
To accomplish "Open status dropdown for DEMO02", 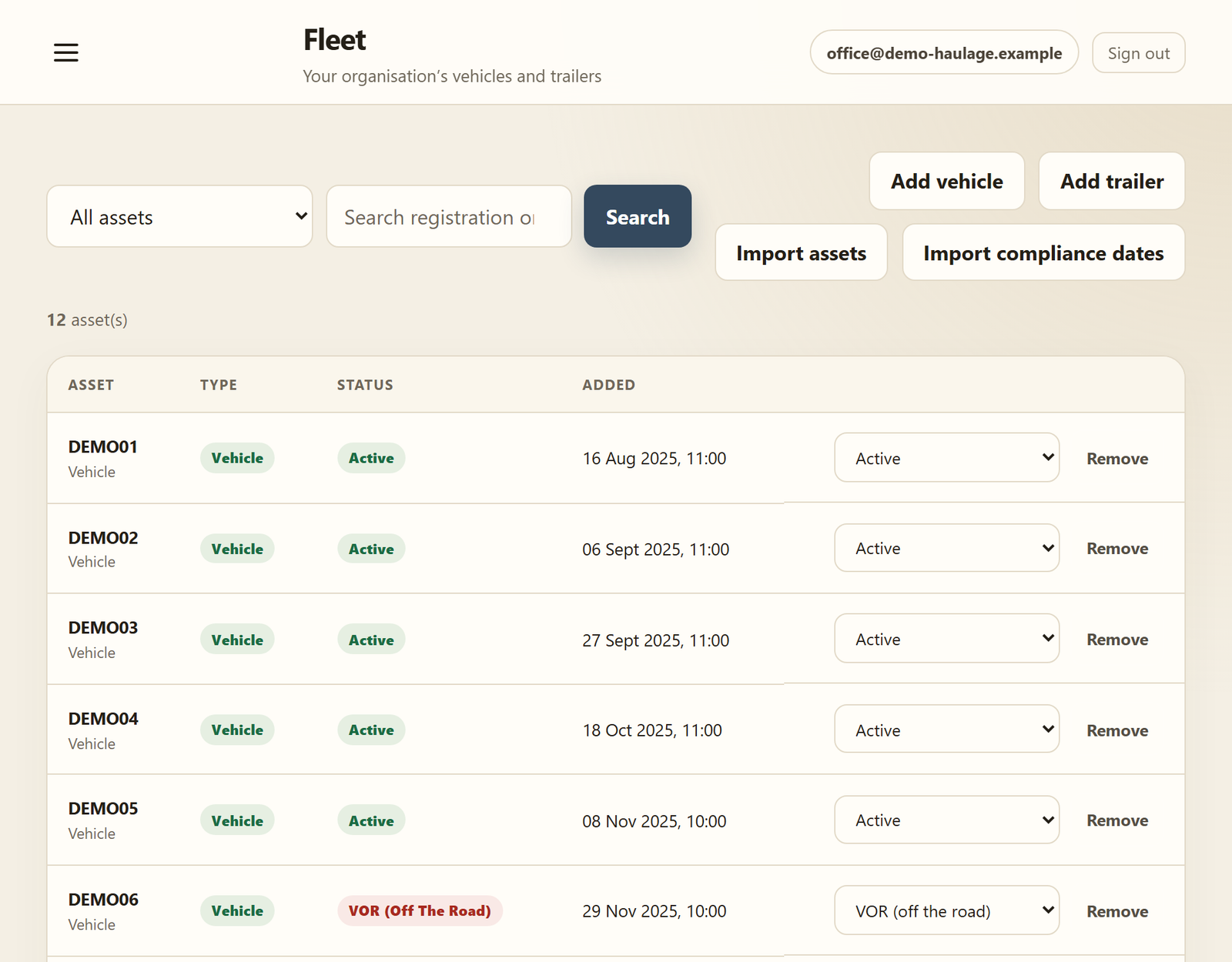I will click(947, 548).
